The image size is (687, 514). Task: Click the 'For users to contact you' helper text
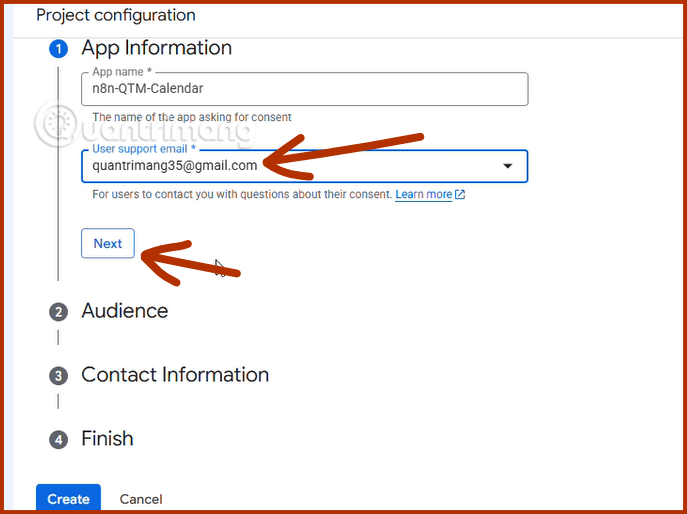click(x=241, y=194)
